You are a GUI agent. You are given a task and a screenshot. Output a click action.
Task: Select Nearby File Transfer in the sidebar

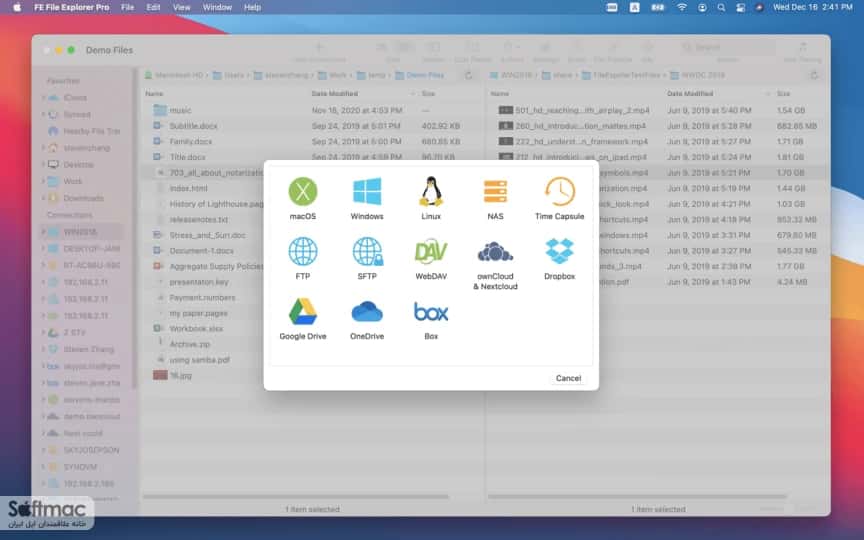(84, 131)
